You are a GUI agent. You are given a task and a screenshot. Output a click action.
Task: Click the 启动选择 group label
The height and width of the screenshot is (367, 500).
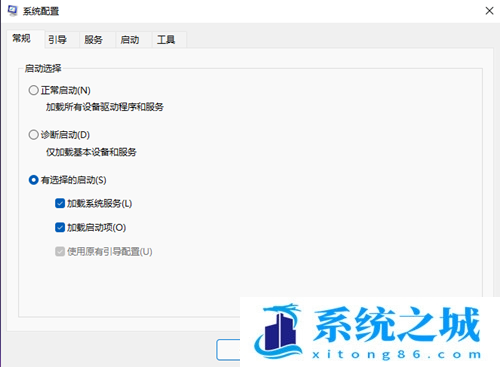click(43, 69)
